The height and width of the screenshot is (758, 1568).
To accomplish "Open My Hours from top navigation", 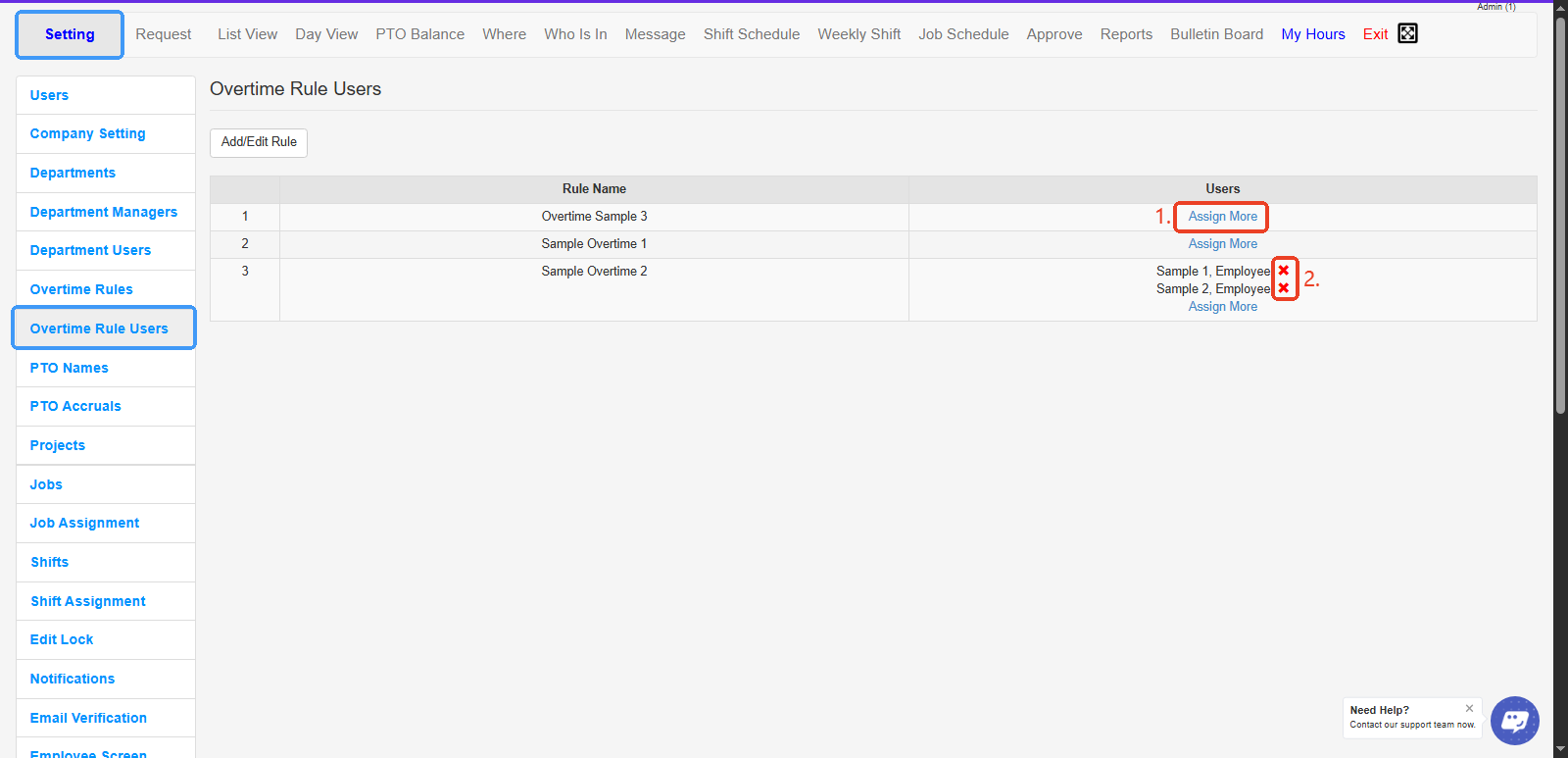I will pos(1312,34).
